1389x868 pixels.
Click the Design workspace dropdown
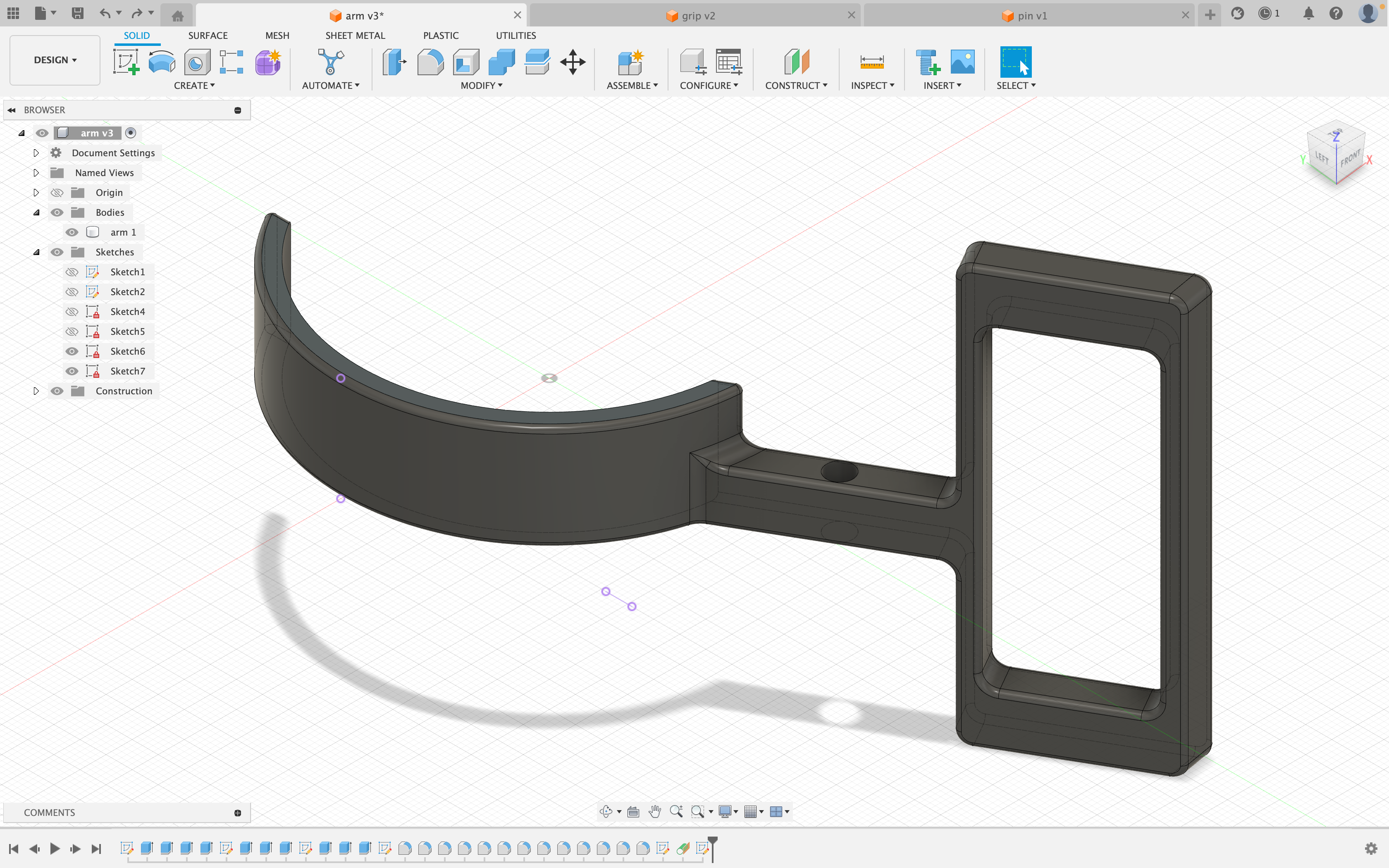coord(54,60)
